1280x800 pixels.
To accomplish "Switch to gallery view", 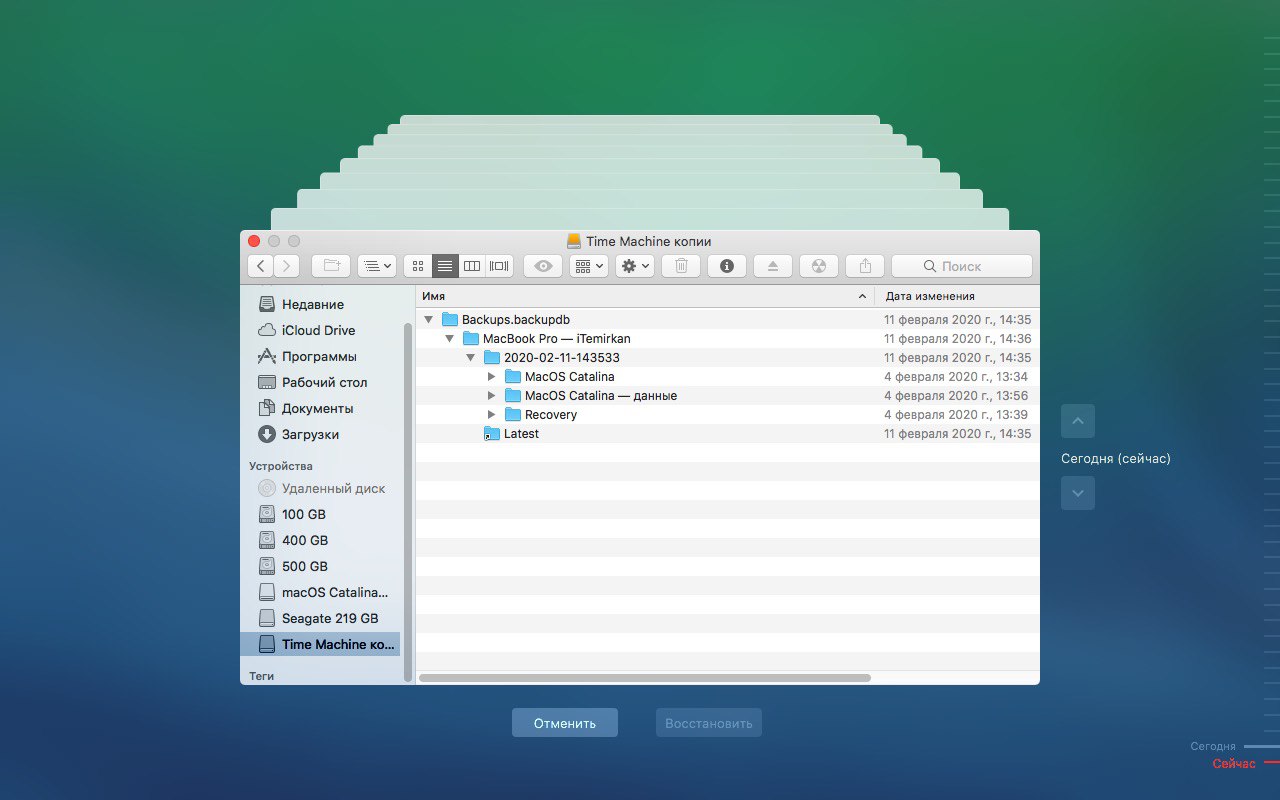I will tap(499, 266).
